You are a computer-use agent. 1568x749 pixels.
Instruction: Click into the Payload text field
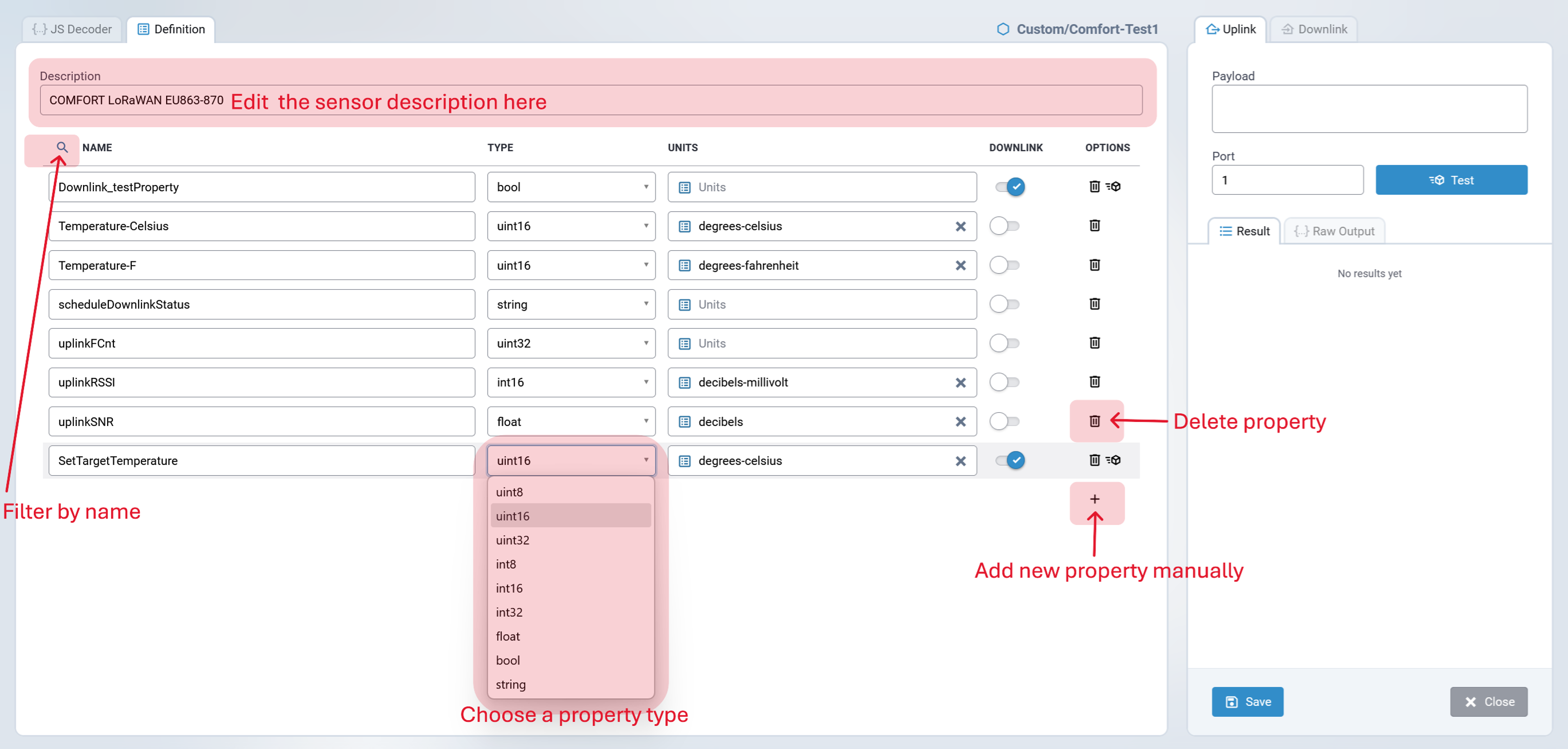1368,110
